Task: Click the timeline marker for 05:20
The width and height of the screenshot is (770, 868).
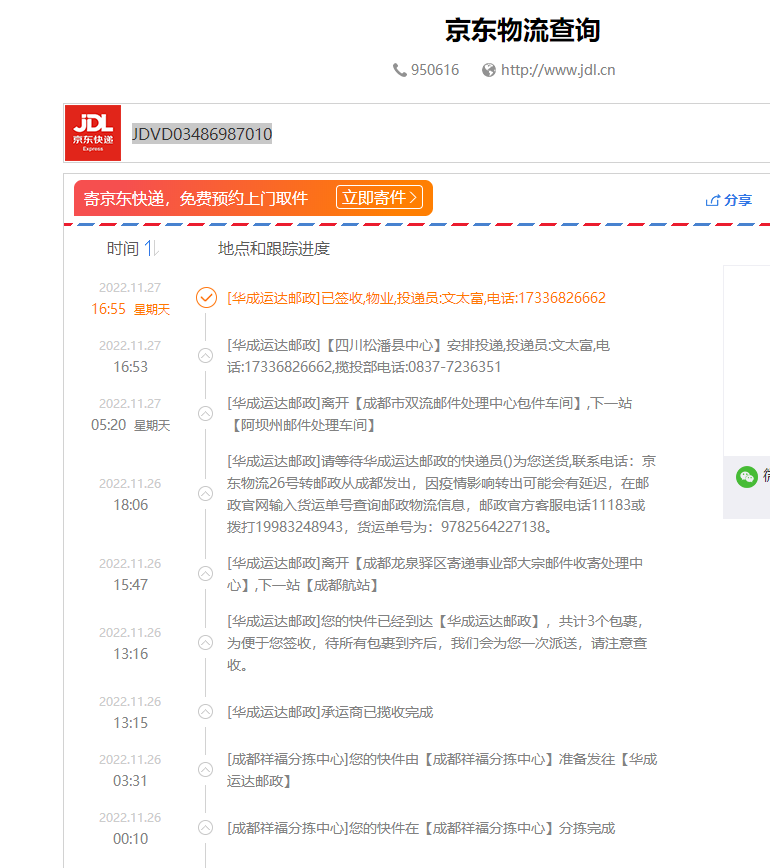Action: (205, 414)
